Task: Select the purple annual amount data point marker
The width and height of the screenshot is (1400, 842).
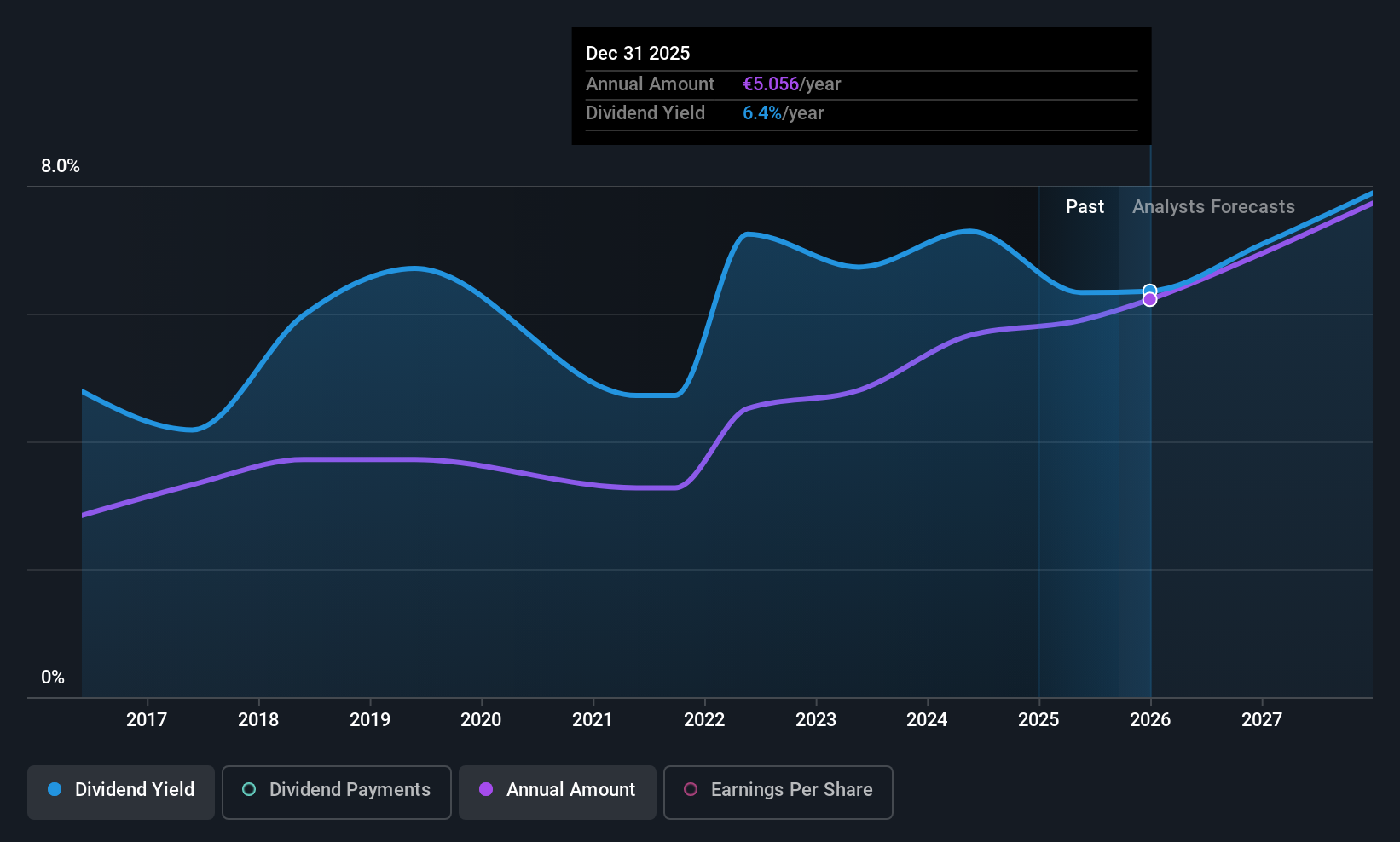Action: [1149, 300]
